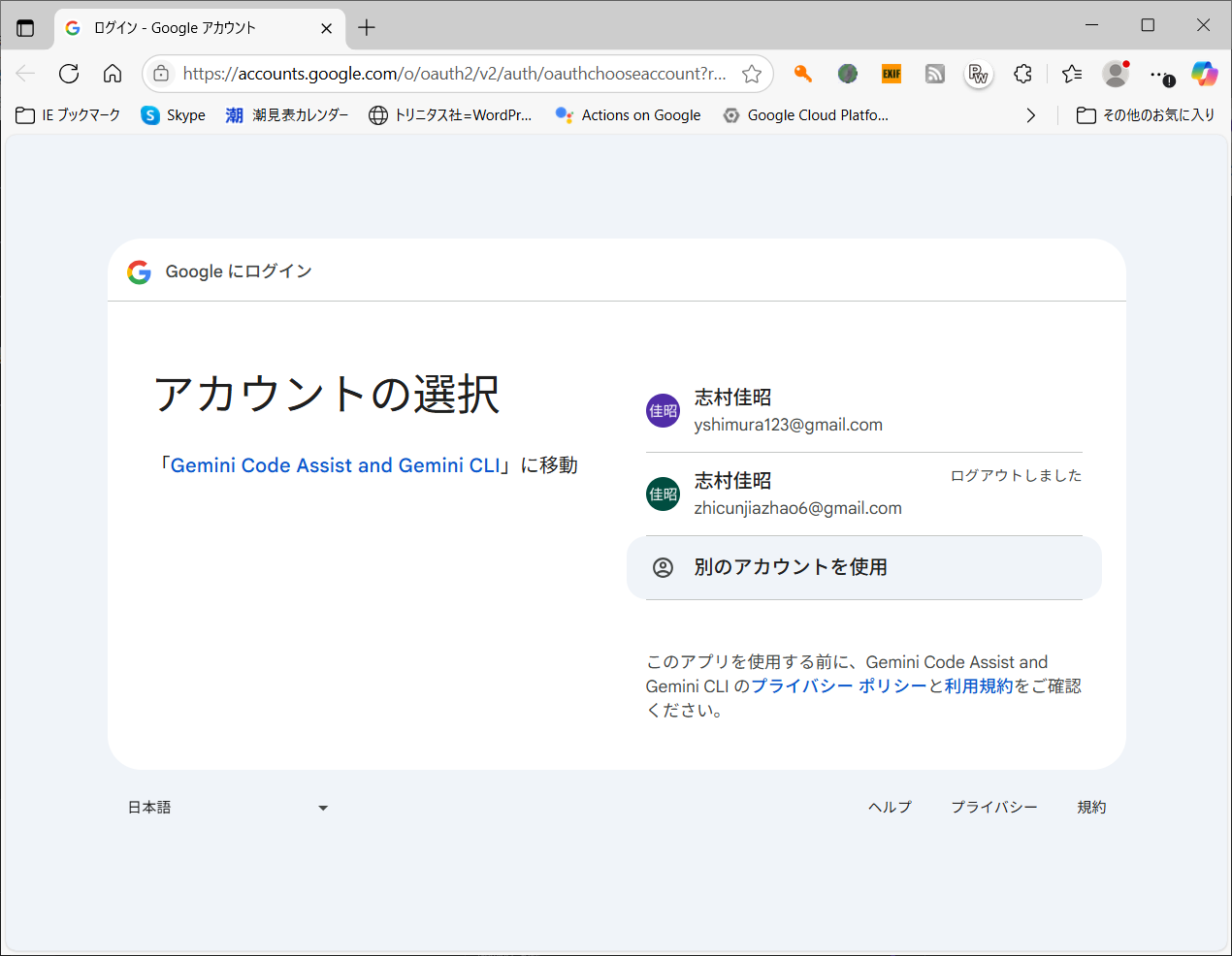View site information lock icon
Image resolution: width=1232 pixels, height=956 pixels.
coord(161,74)
